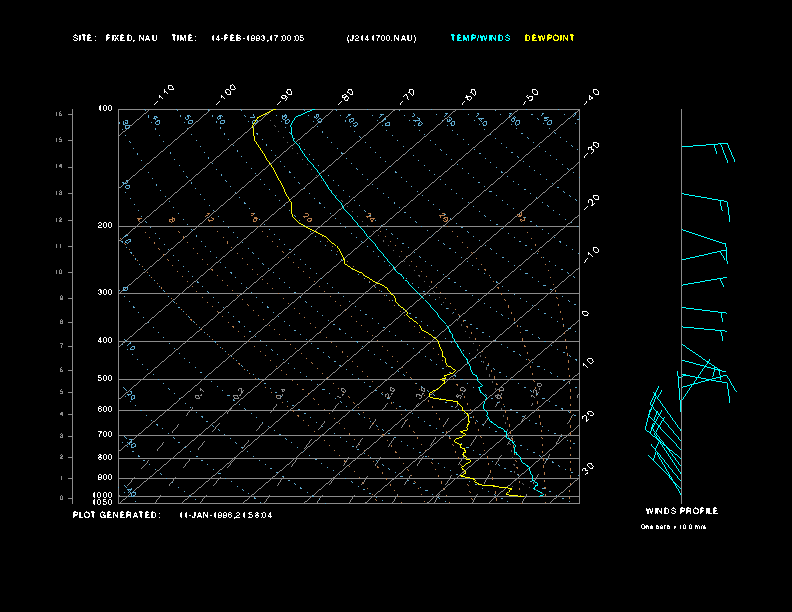
Task: Click the 8 km altitude scale tick label
Action: (x=61, y=322)
